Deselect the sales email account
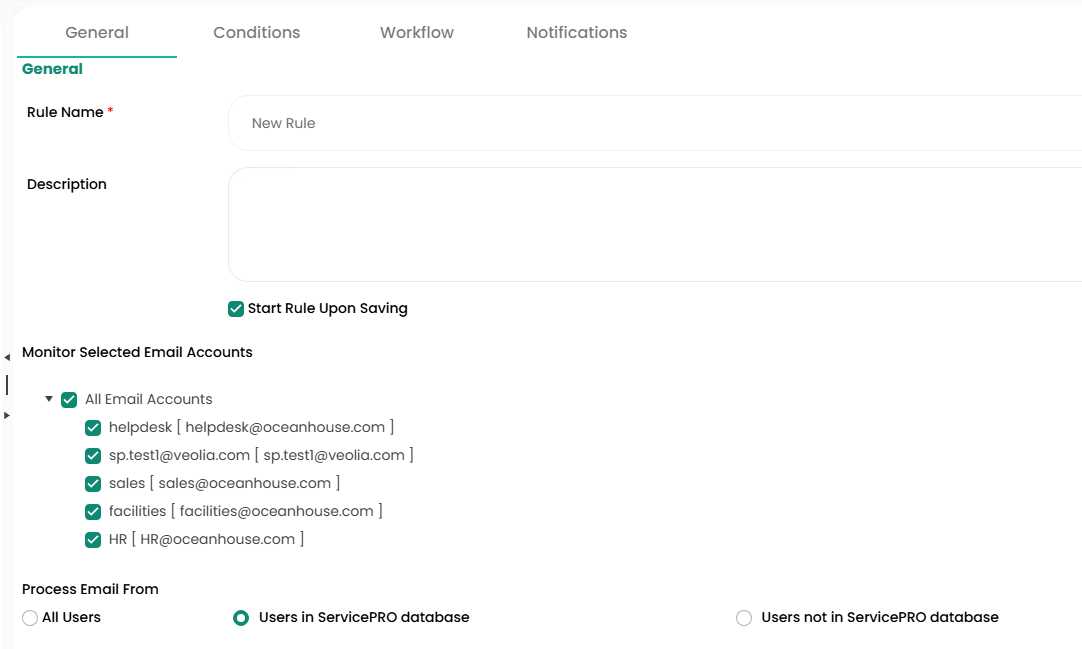The image size is (1082, 649). [x=93, y=484]
